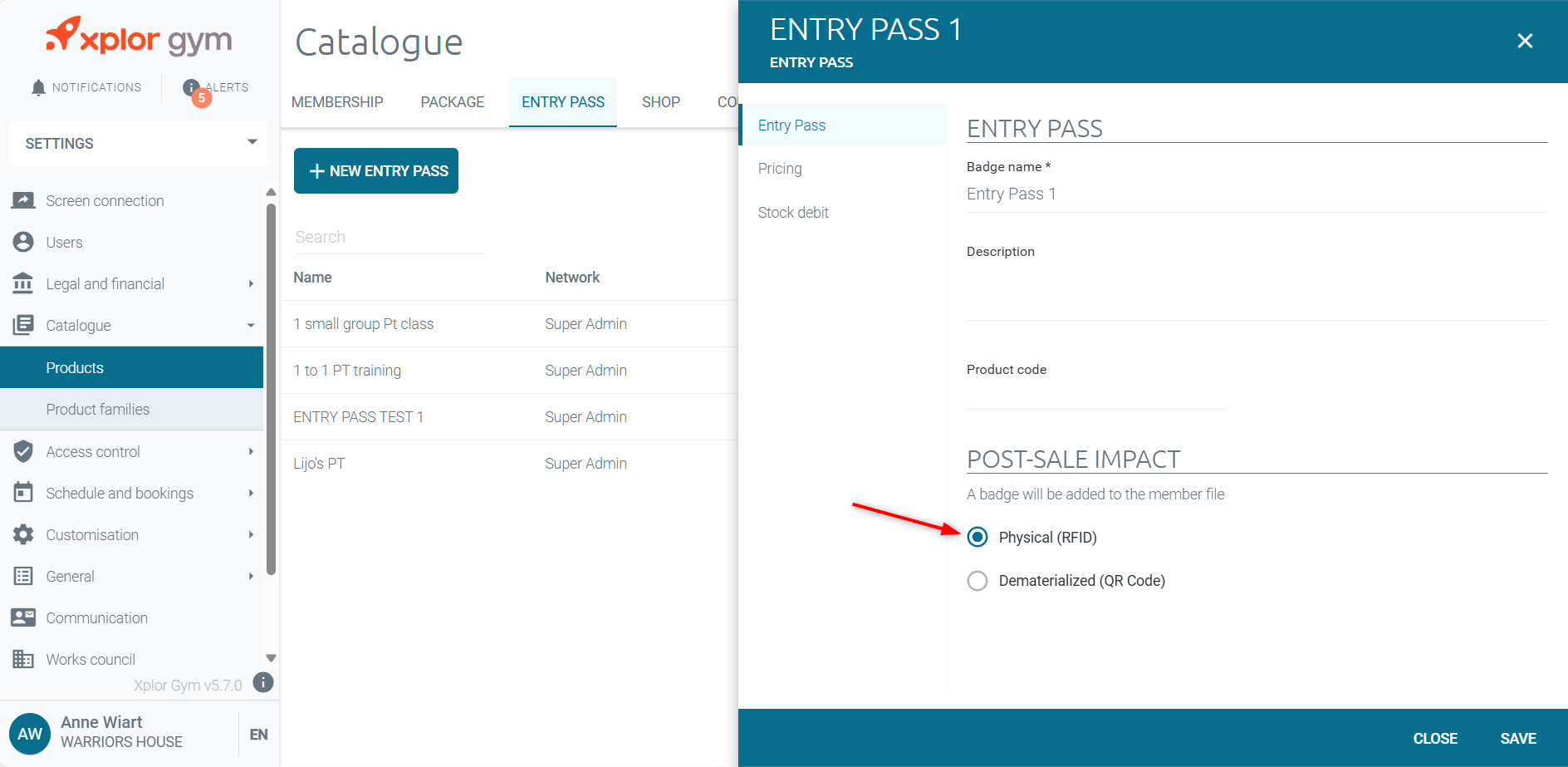The height and width of the screenshot is (767, 1568).
Task: Click the Screen connection icon
Action: (x=23, y=201)
